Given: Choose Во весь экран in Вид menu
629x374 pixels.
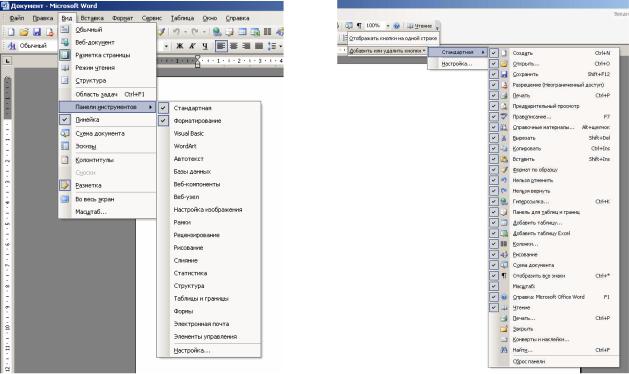Looking at the screenshot, I should tap(107, 199).
